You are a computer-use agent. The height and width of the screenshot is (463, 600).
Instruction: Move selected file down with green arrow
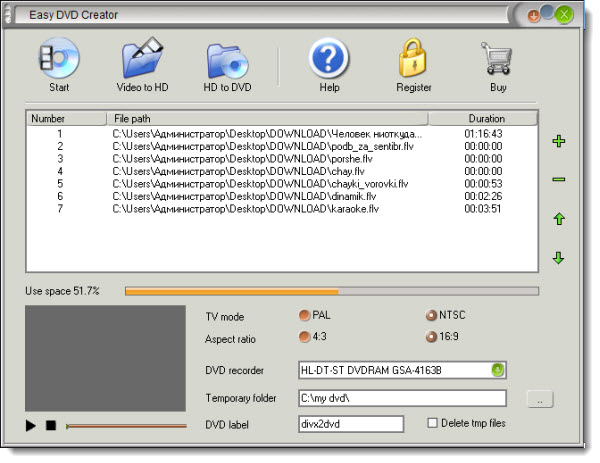pos(559,258)
